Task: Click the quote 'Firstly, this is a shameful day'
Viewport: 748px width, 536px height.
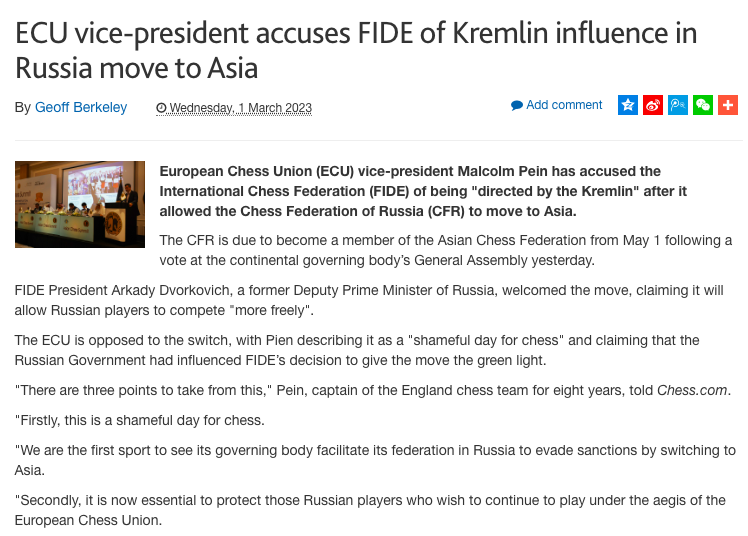Action: coord(138,419)
